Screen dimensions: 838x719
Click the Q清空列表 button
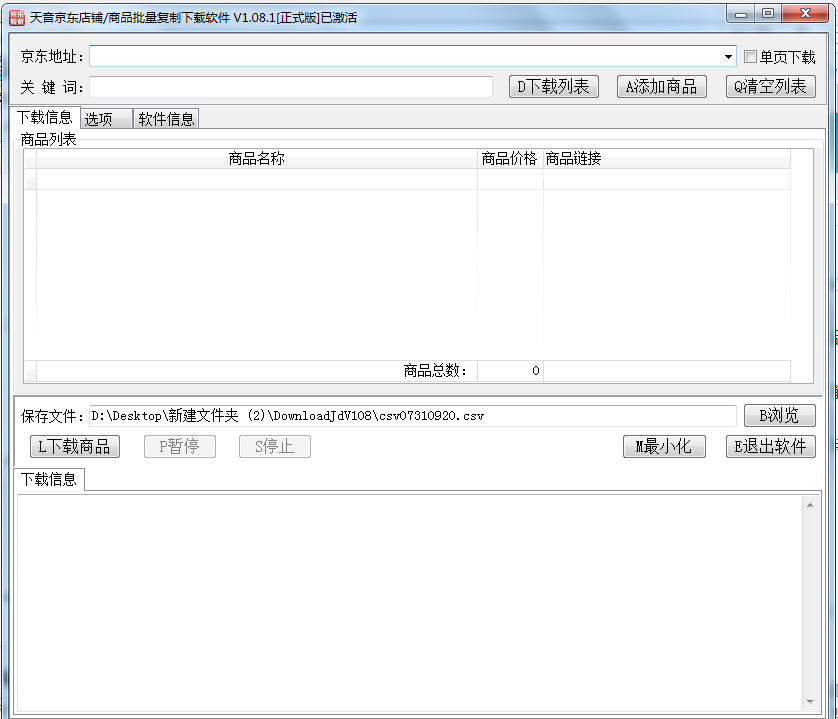click(x=770, y=87)
